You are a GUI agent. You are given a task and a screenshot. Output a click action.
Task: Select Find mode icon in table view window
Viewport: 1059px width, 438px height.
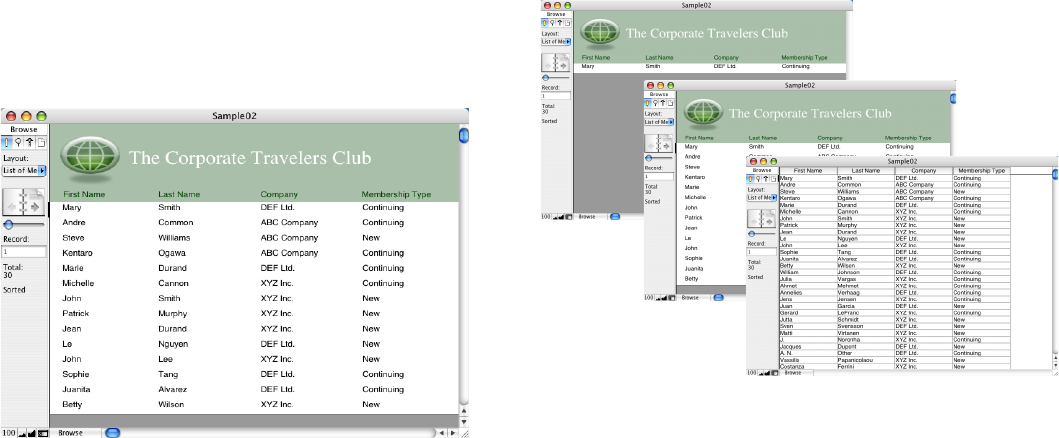758,179
